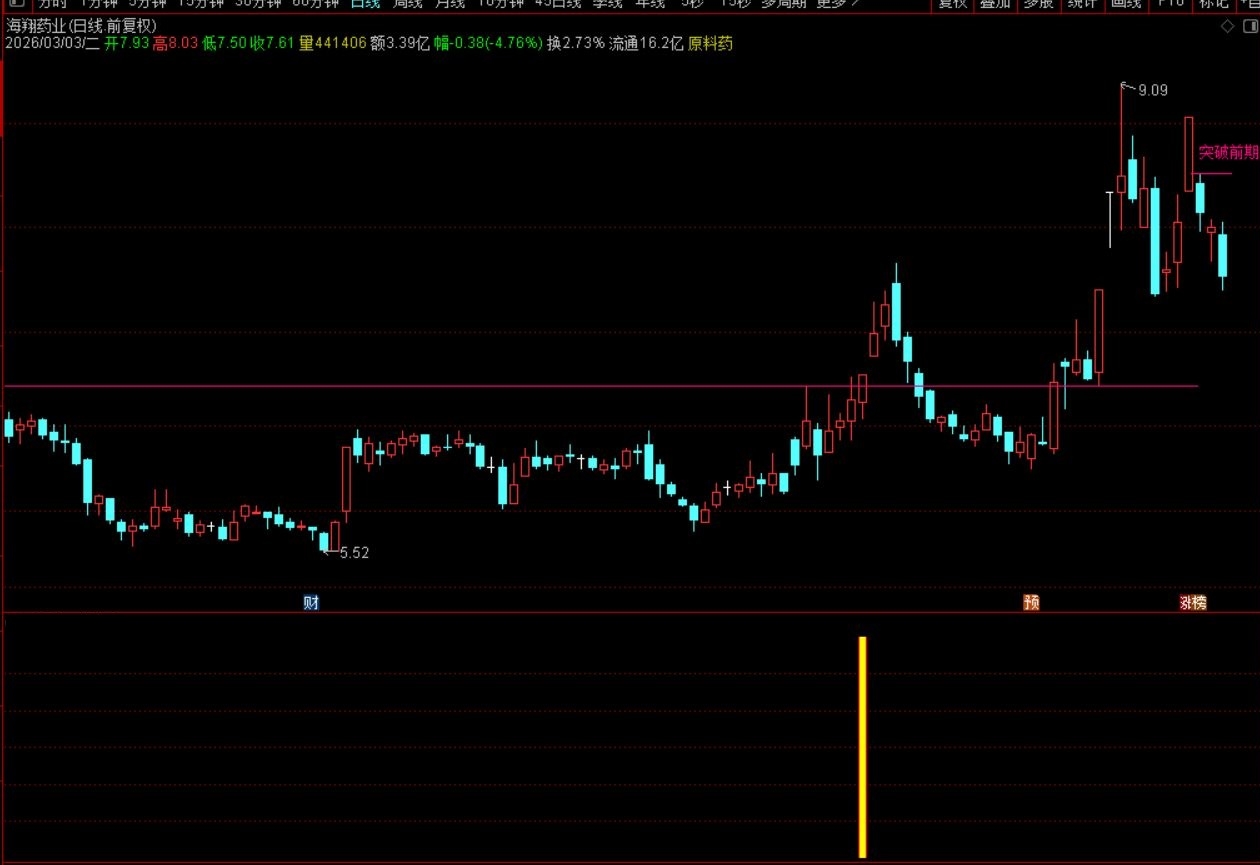Image resolution: width=1260 pixels, height=865 pixels.
Task: Click the cyan candle at the 5.52 low
Action: 324,541
